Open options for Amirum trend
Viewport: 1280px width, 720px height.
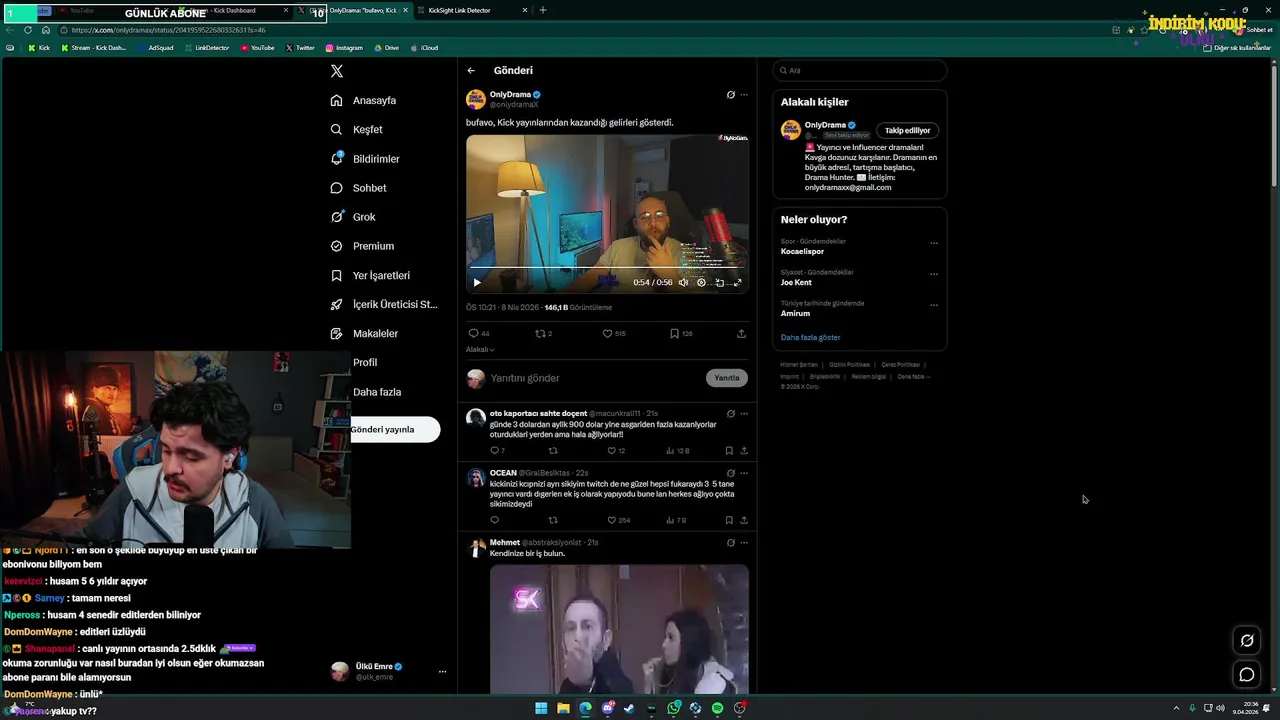[934, 304]
